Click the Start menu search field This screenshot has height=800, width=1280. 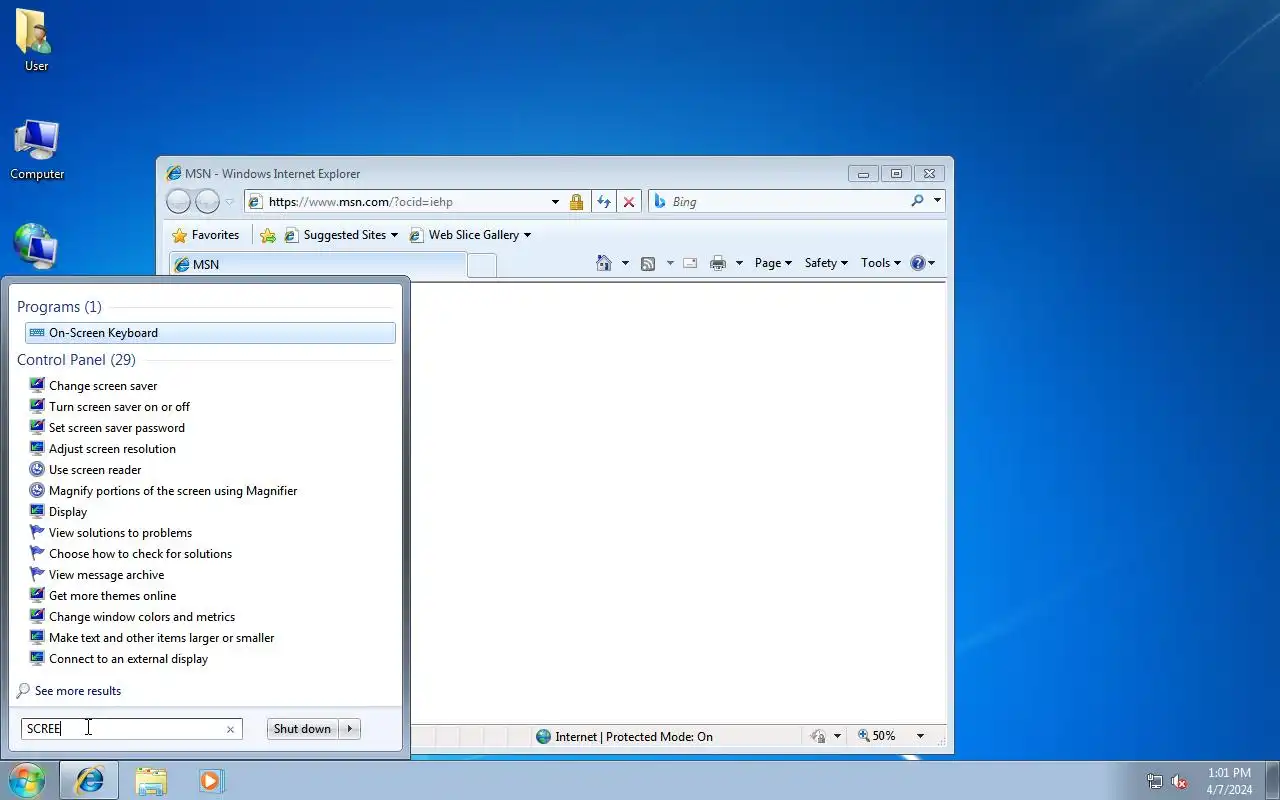pos(122,729)
